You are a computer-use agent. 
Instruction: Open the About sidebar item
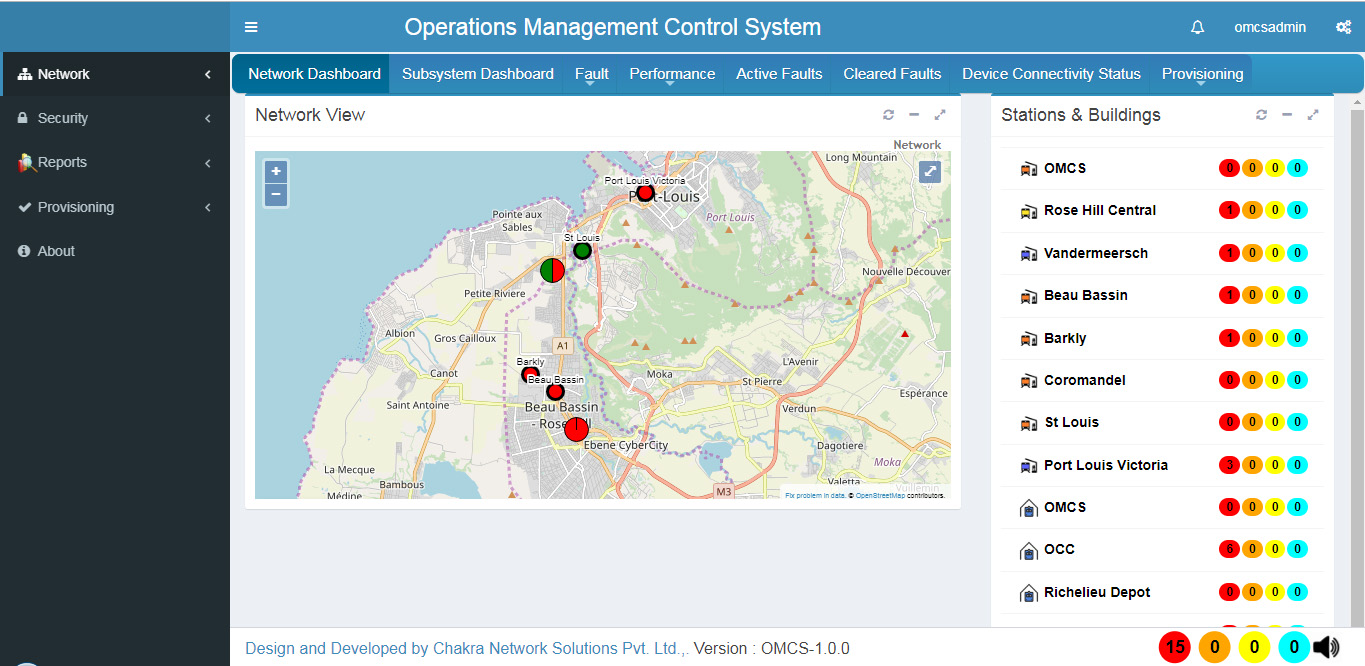pyautogui.click(x=116, y=251)
